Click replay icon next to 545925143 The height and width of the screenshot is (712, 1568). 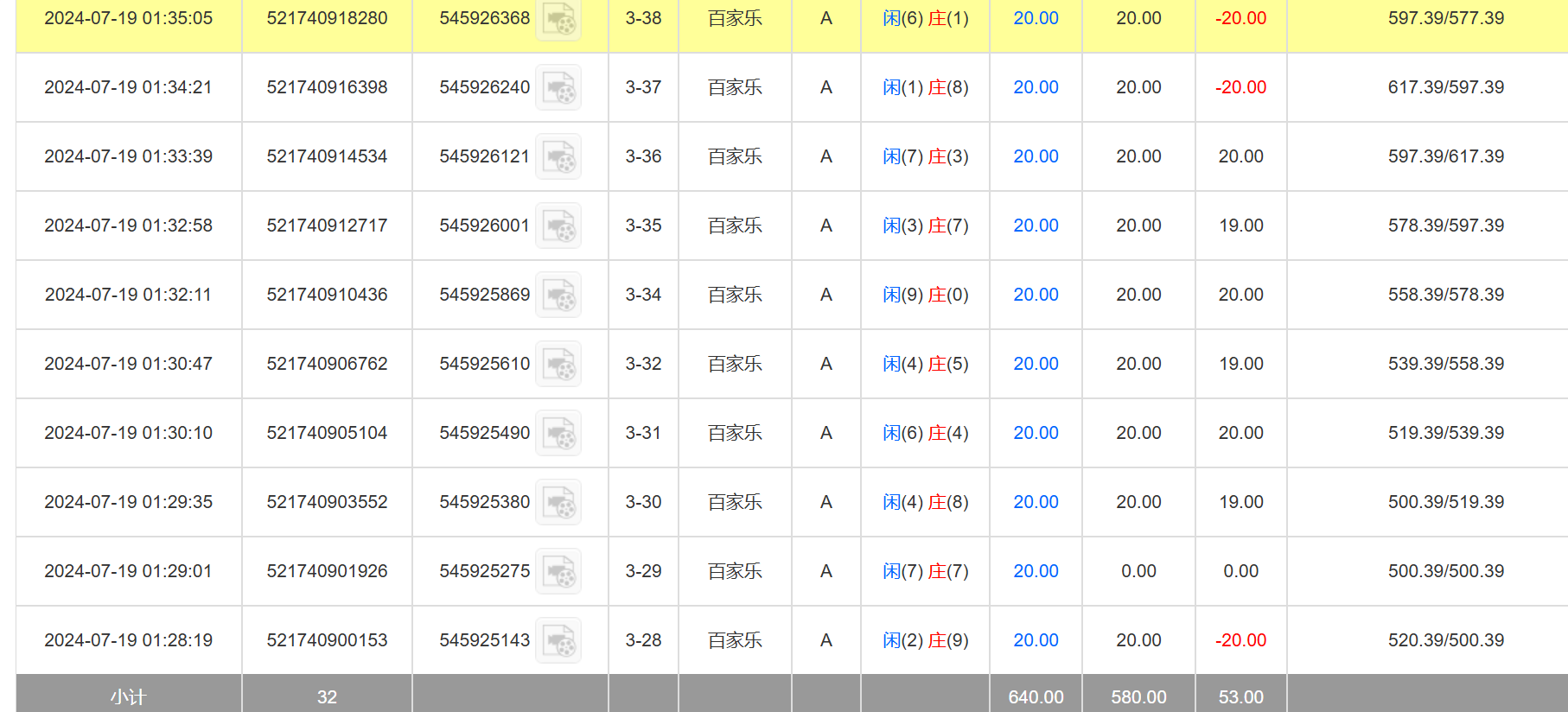point(558,640)
